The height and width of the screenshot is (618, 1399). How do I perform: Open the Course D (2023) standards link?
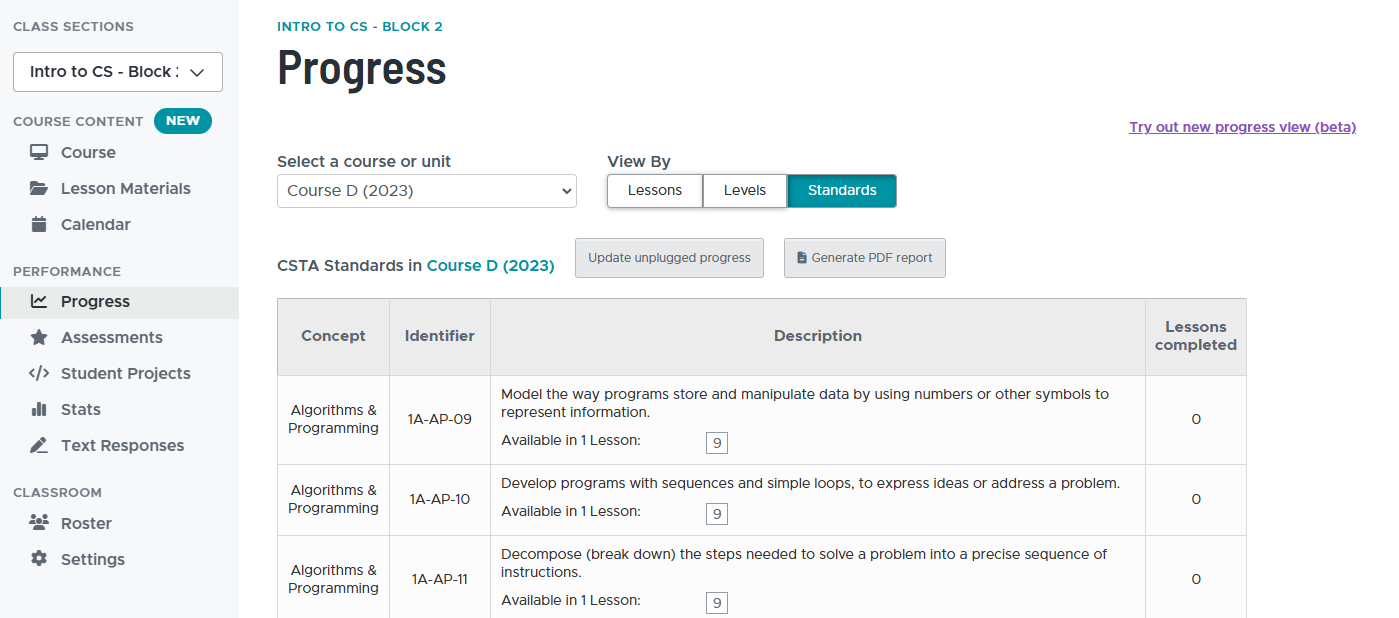[490, 266]
